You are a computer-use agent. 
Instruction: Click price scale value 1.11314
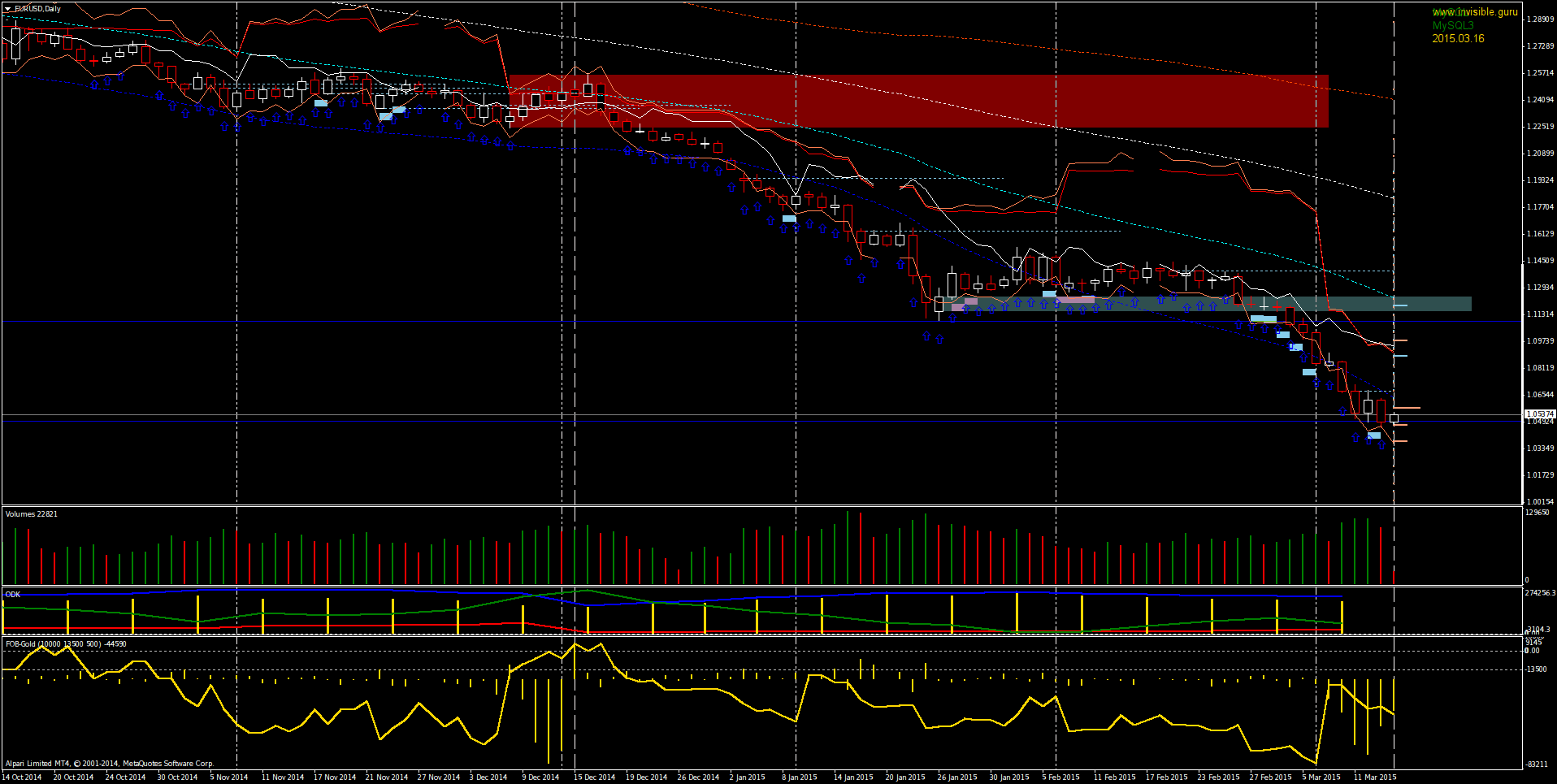(1541, 314)
